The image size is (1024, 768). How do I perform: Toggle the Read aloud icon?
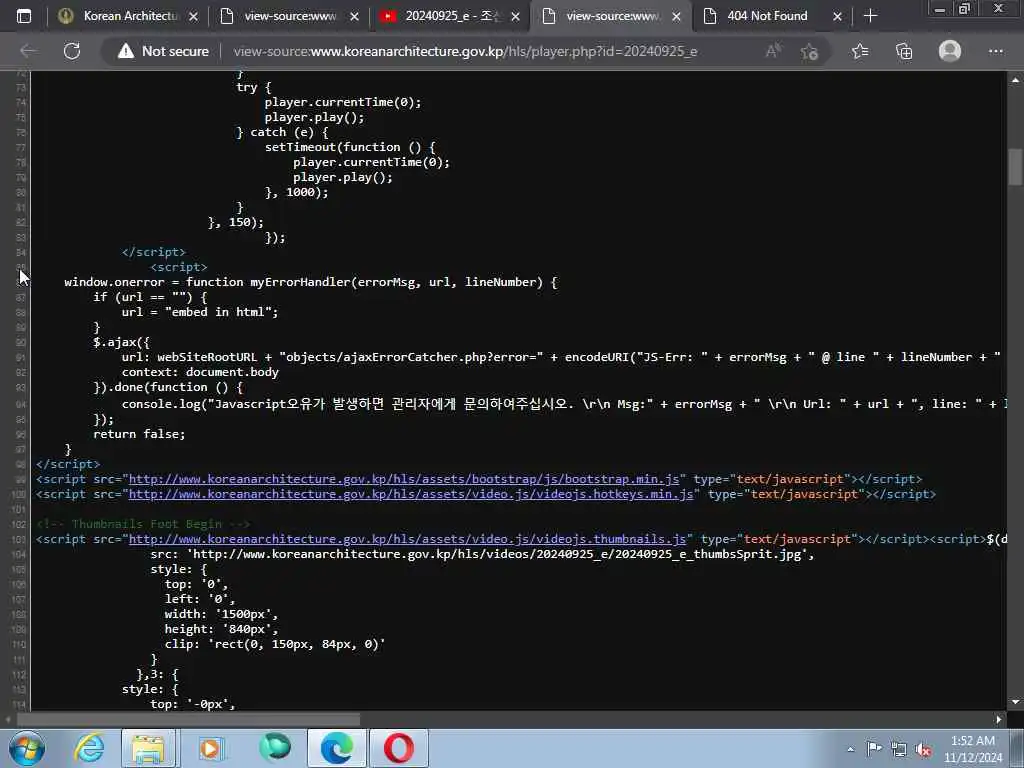coord(773,51)
